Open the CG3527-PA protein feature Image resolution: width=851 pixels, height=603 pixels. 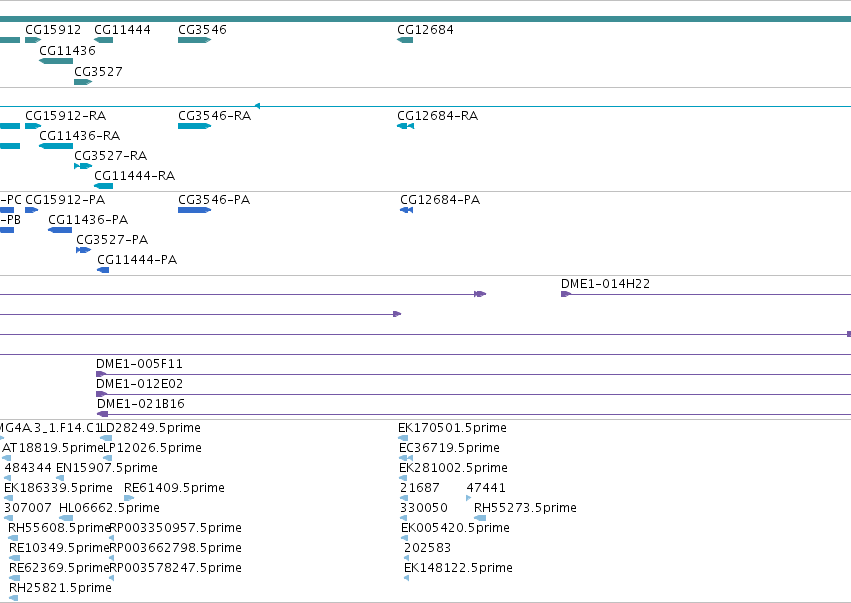[x=84, y=250]
